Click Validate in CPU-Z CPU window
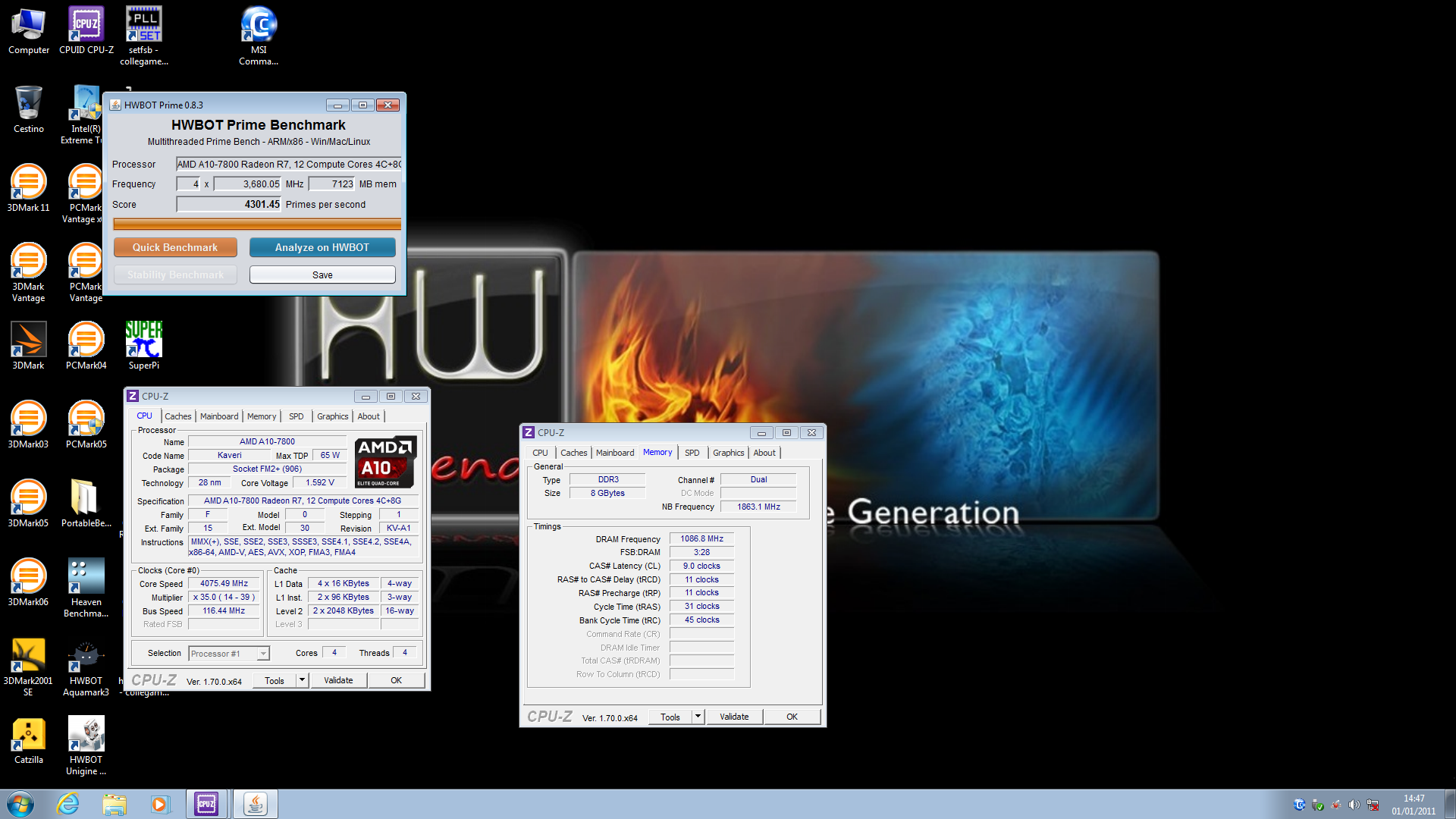Viewport: 1456px width, 819px height. click(x=338, y=680)
